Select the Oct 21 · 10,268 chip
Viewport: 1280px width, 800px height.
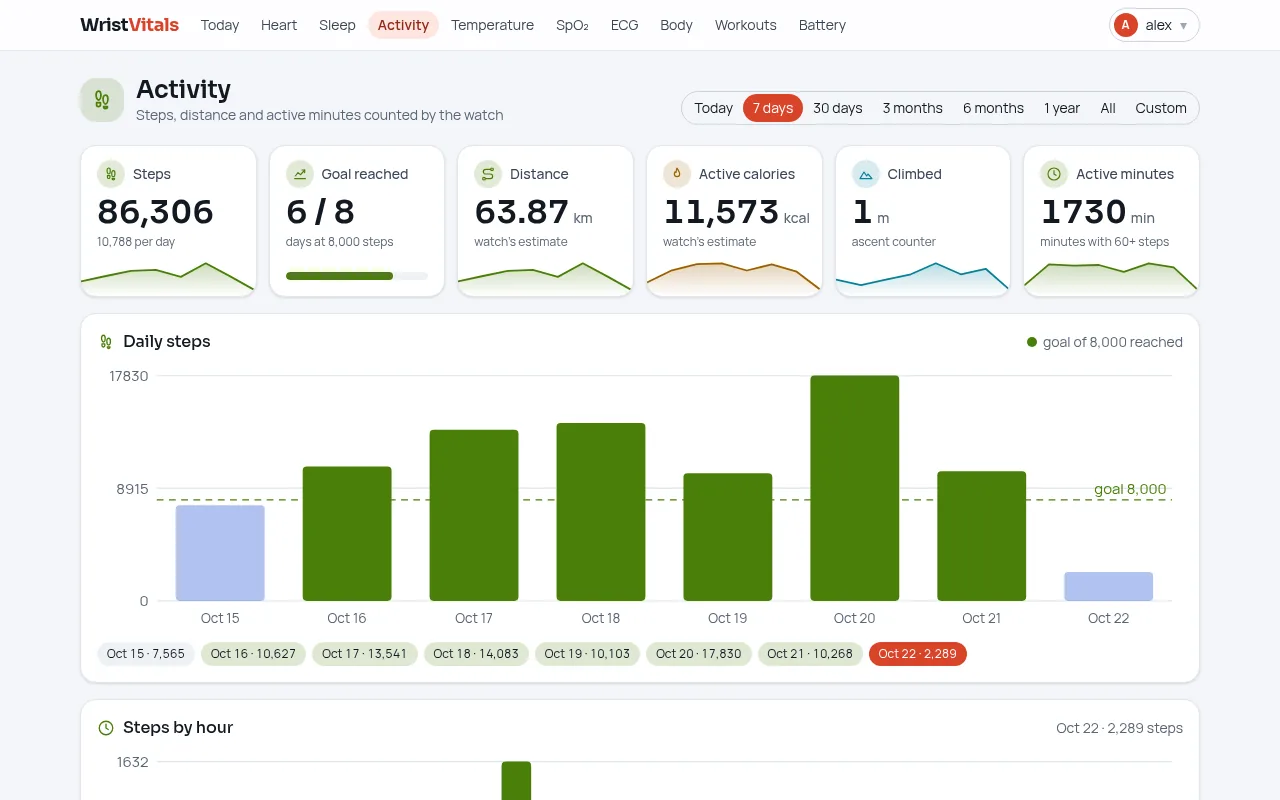coord(810,654)
